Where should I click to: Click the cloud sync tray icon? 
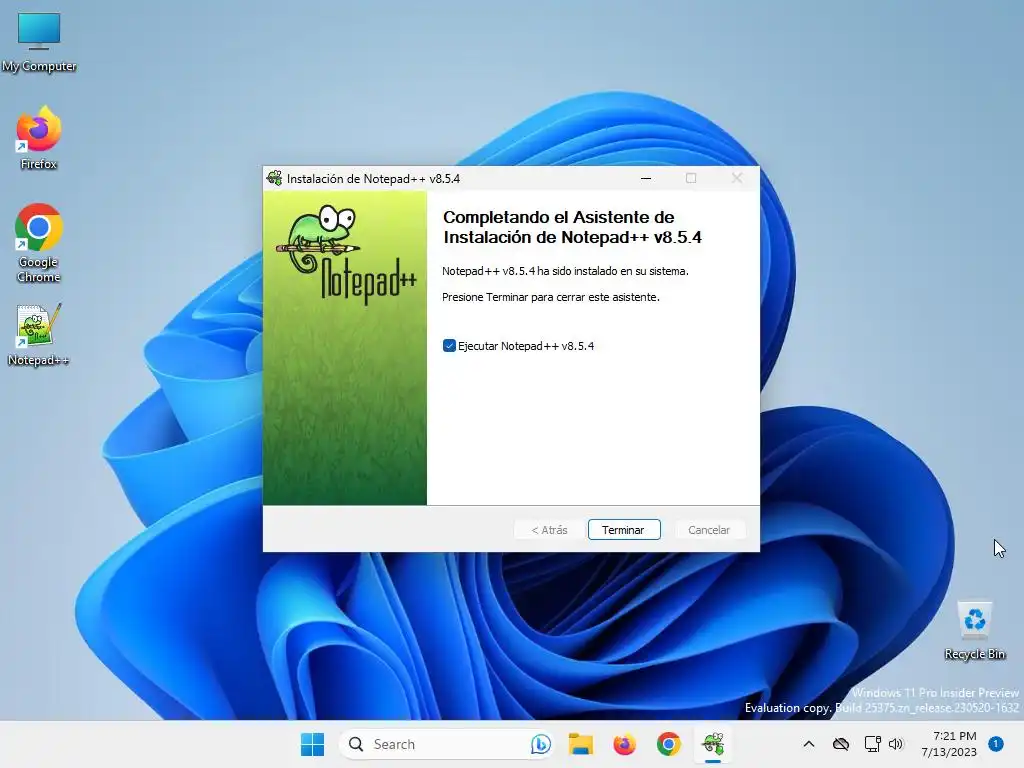840,744
